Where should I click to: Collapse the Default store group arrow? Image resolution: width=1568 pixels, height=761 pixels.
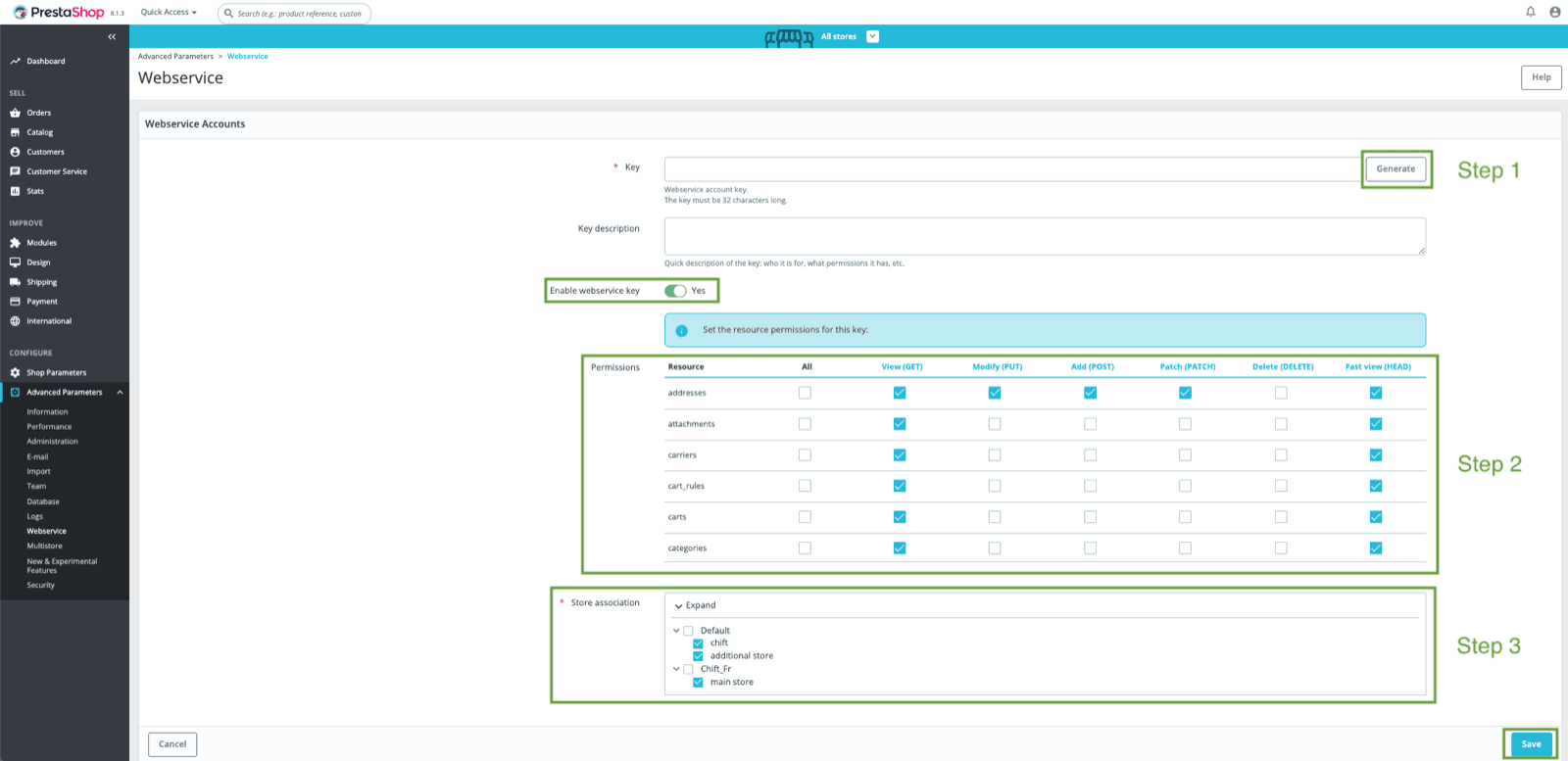[x=676, y=631]
